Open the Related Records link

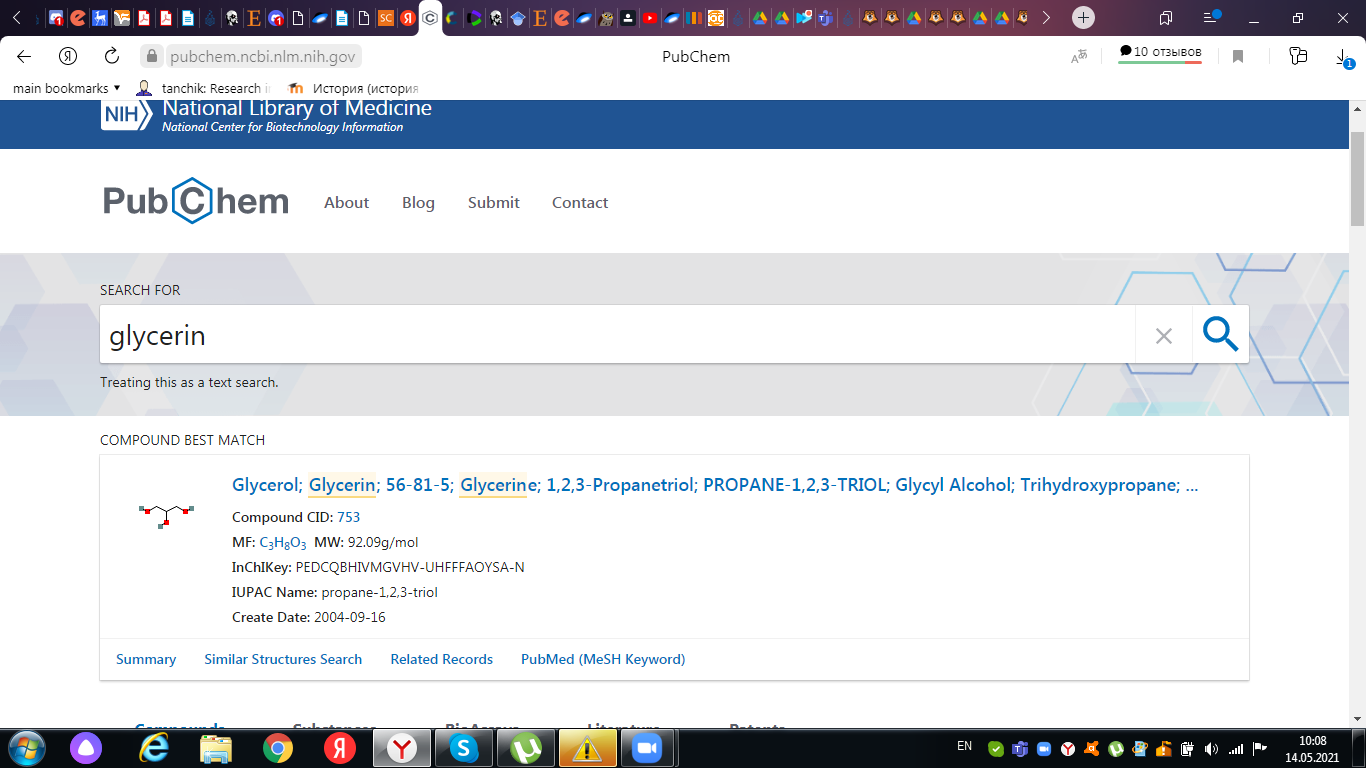pos(442,659)
